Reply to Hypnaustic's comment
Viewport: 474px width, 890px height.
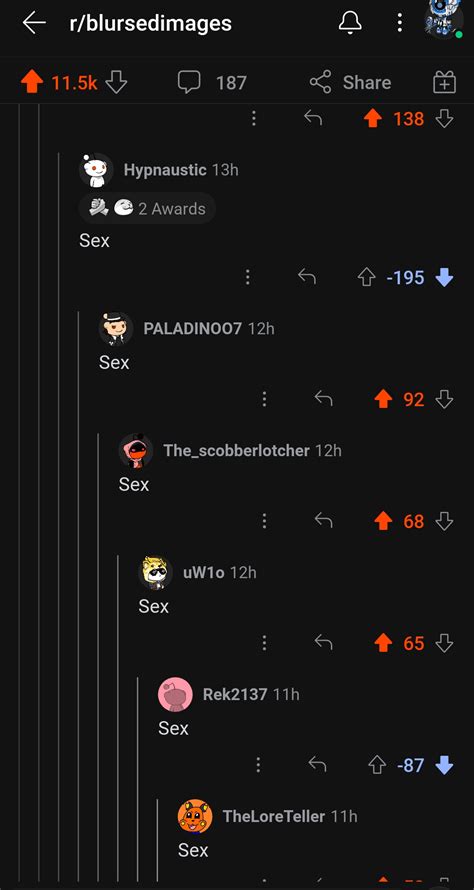307,277
